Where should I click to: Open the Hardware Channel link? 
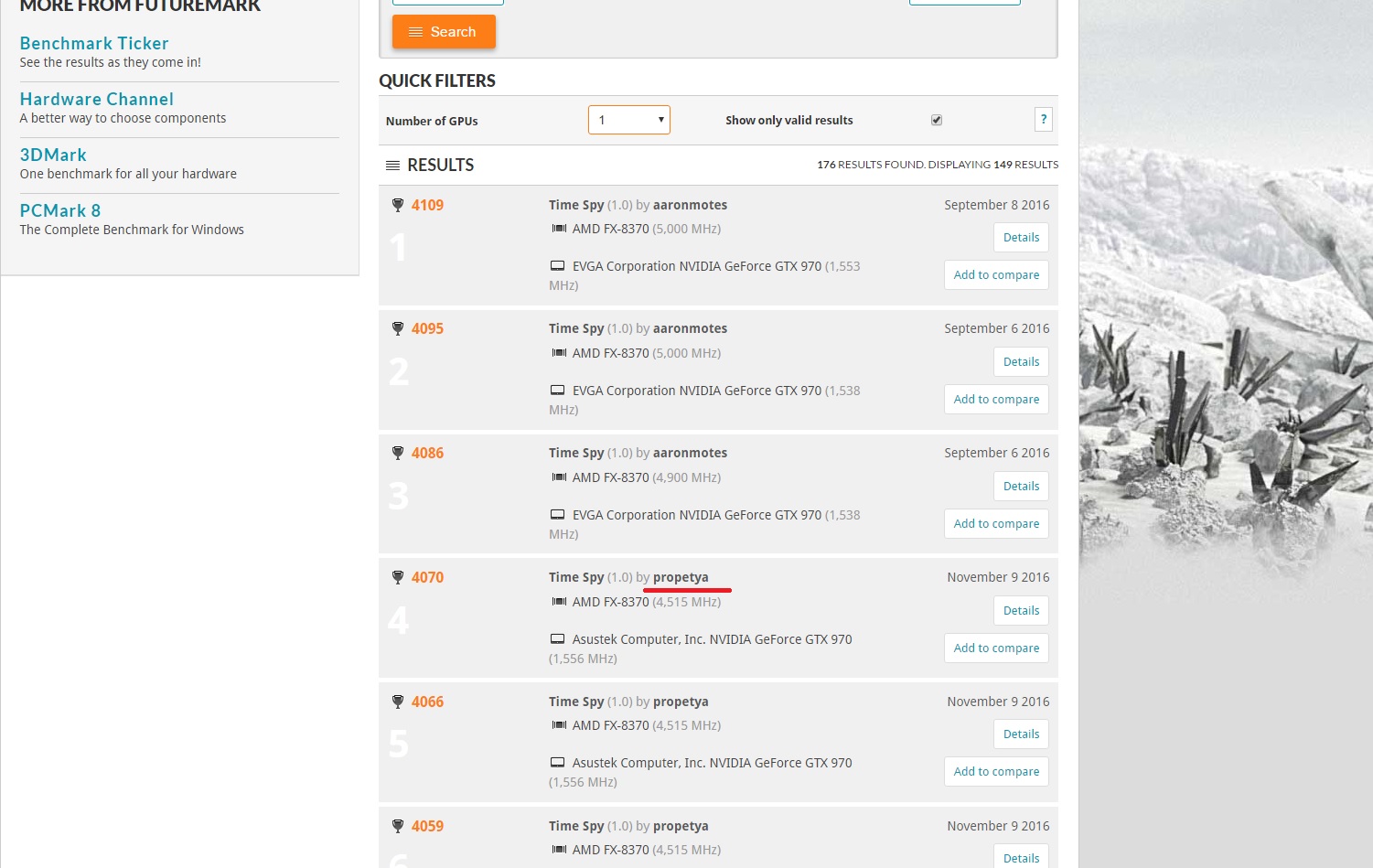[97, 99]
